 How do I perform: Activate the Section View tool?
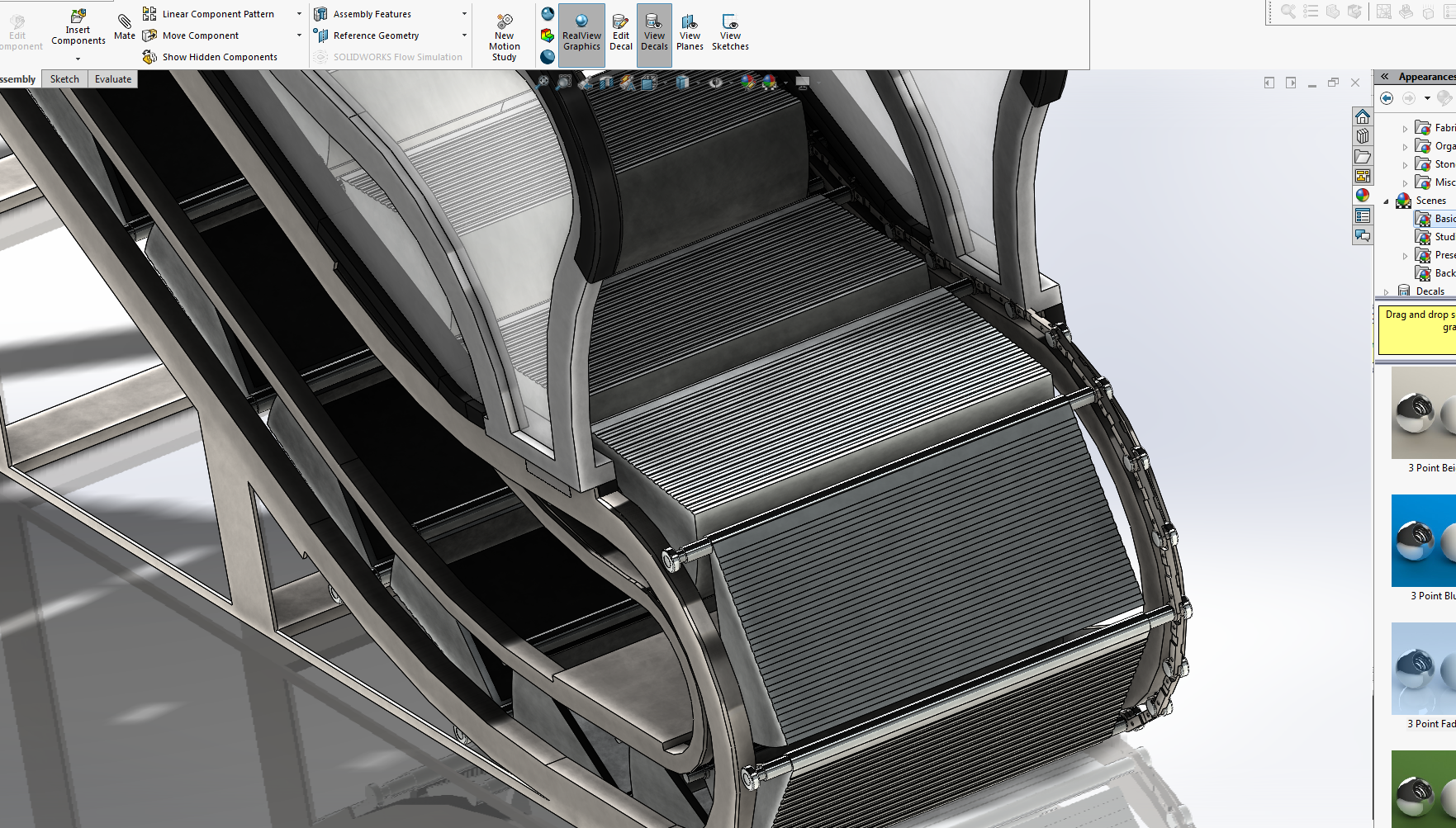[x=606, y=82]
